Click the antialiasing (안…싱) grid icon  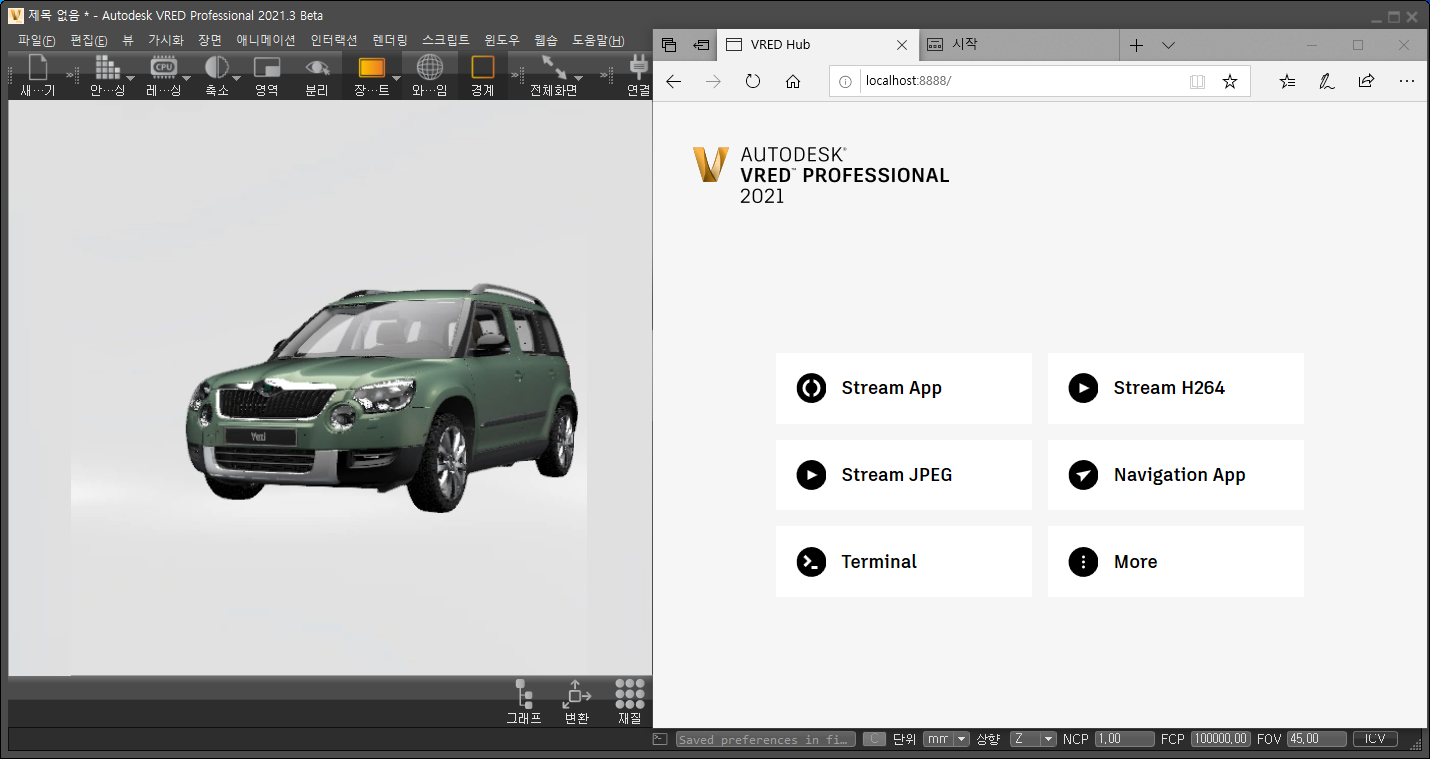[107, 68]
